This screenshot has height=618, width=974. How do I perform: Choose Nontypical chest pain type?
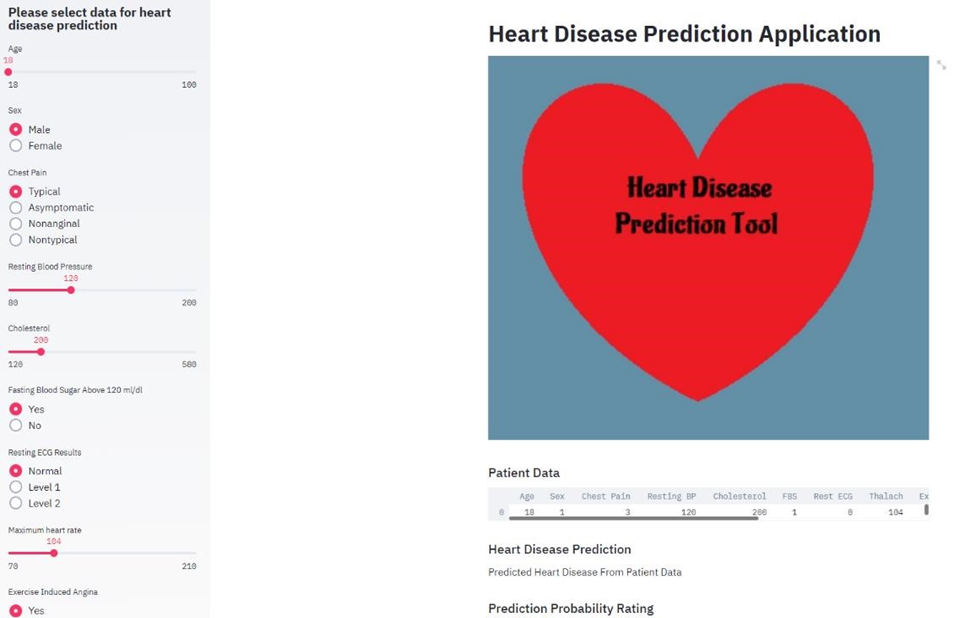[x=16, y=239]
